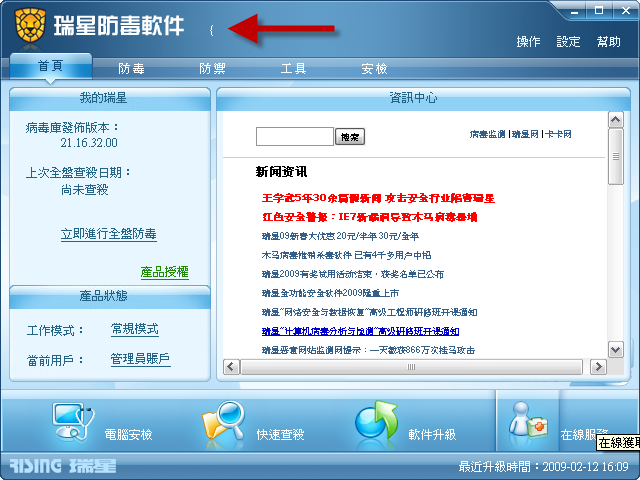The height and width of the screenshot is (480, 640).
Task: Open the 幫助 menu
Action: [609, 41]
